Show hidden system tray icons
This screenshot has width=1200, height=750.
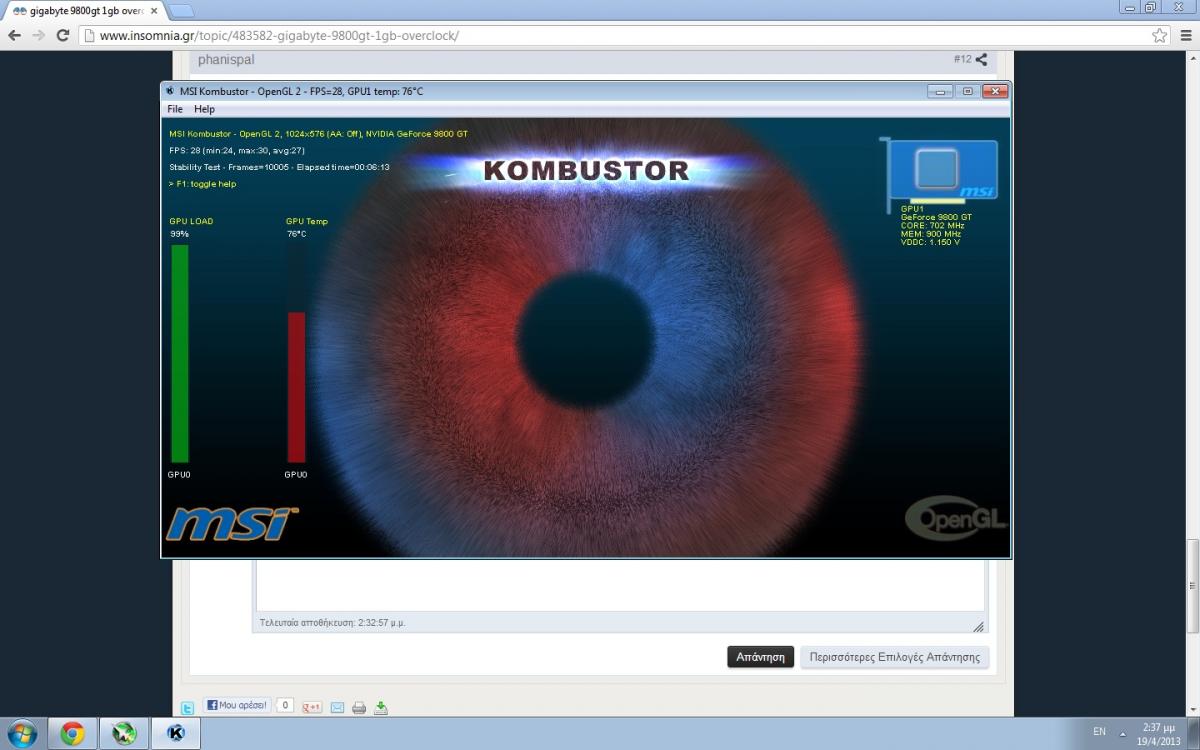(1122, 733)
